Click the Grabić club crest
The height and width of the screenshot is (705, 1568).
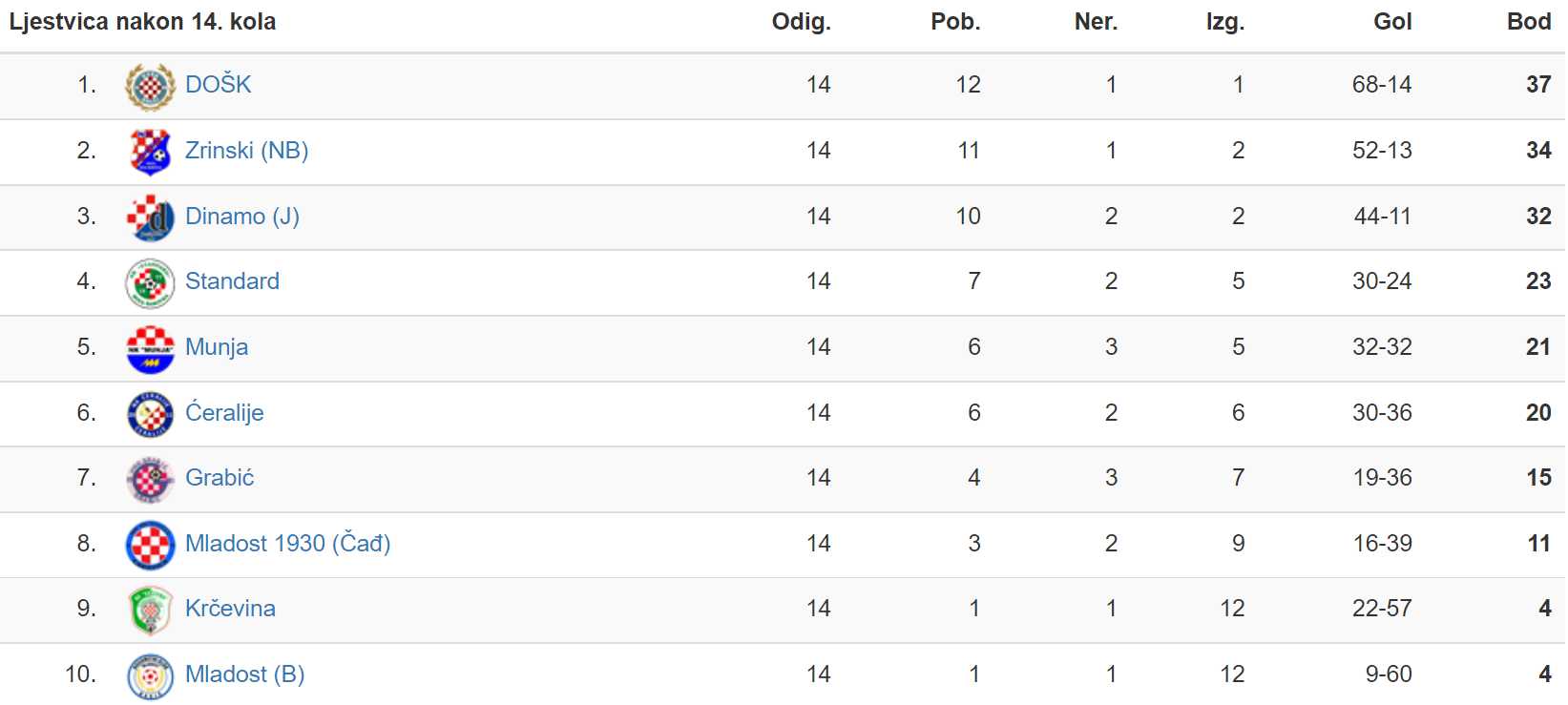click(151, 480)
